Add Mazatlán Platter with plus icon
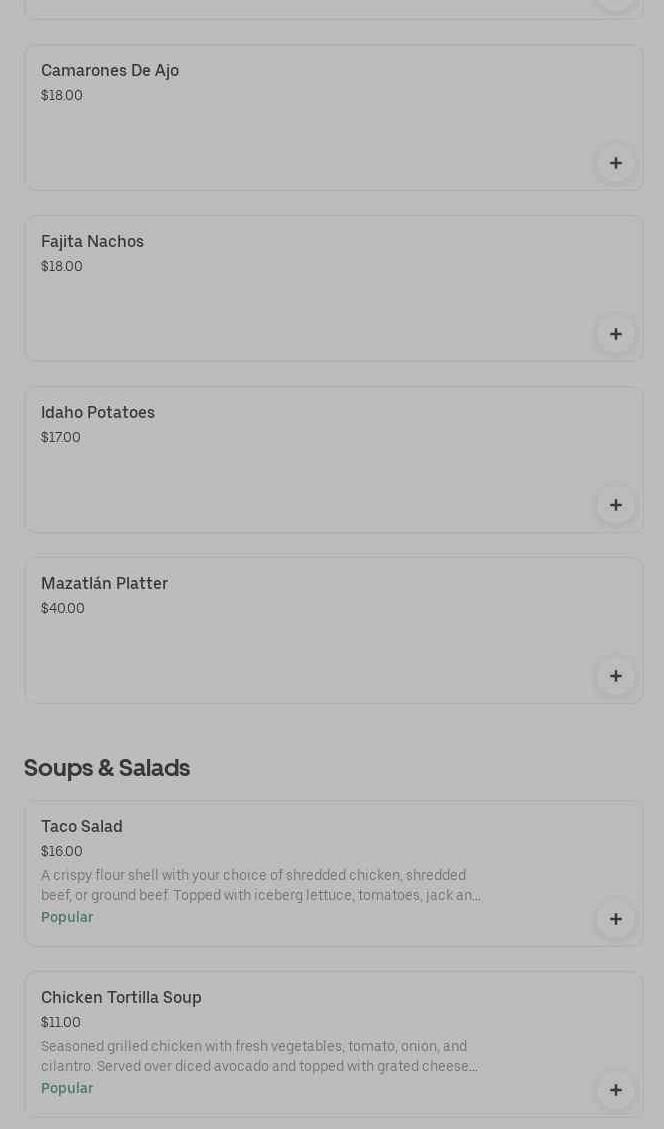 click(x=615, y=676)
